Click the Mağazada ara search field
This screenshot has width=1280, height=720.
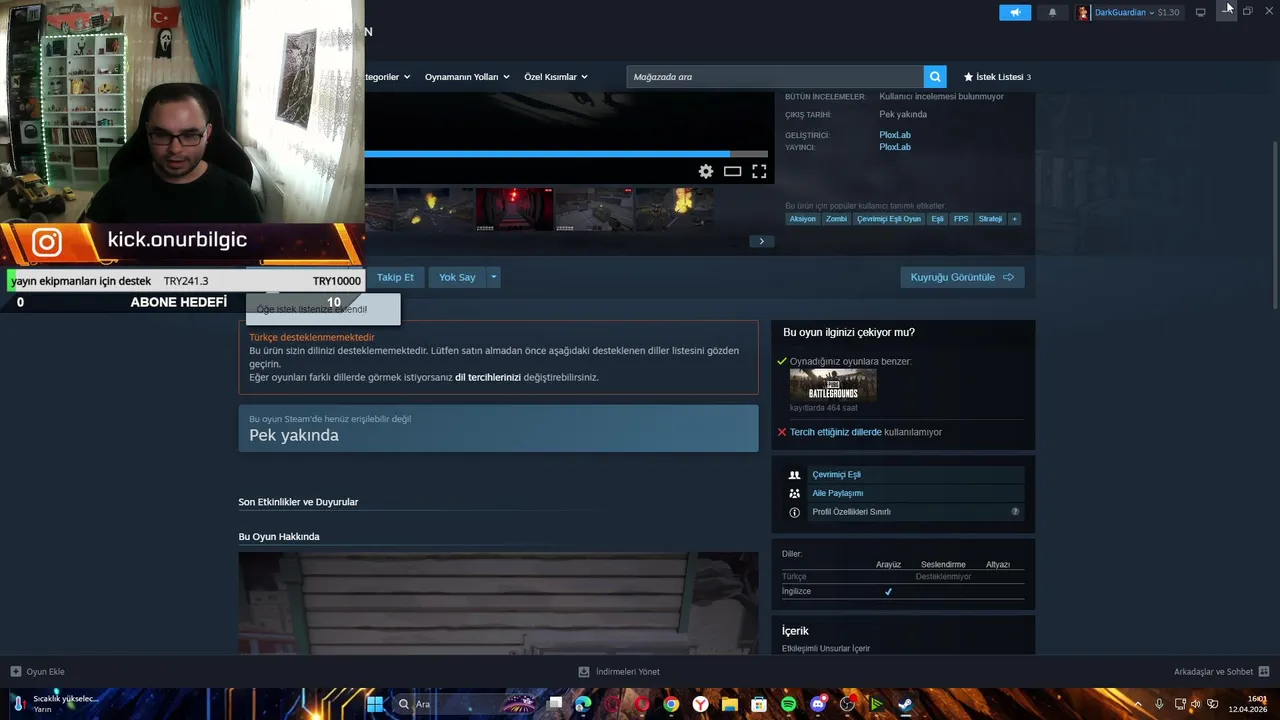(775, 77)
